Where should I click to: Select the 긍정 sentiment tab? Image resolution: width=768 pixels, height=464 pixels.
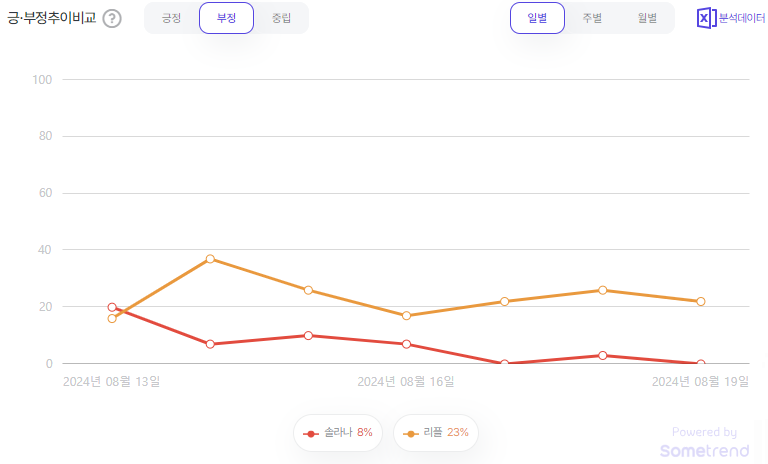pos(171,18)
